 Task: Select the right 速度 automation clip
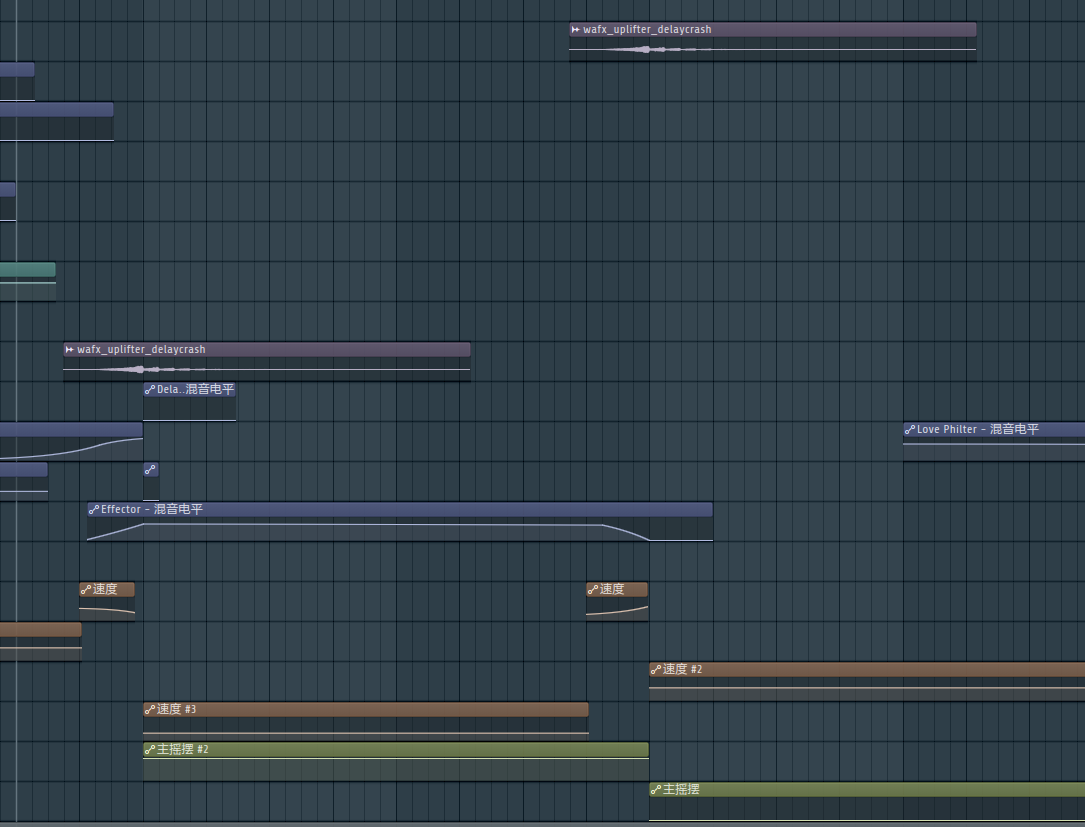(x=617, y=601)
